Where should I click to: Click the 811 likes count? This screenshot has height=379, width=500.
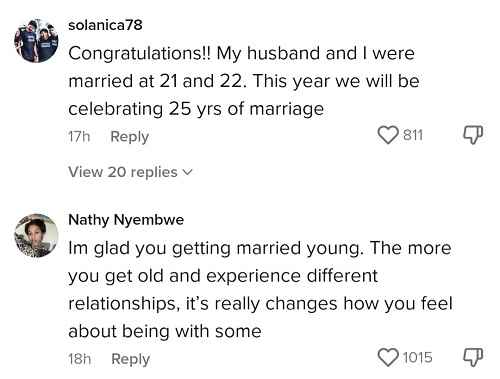413,135
